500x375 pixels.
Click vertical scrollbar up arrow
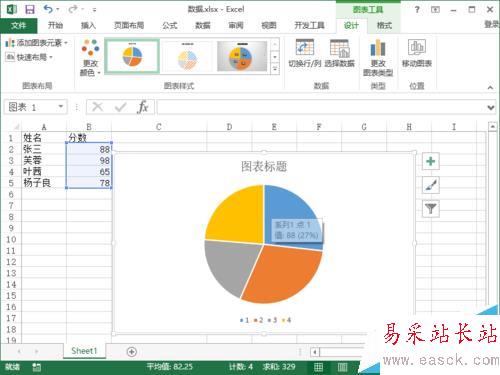[x=492, y=127]
